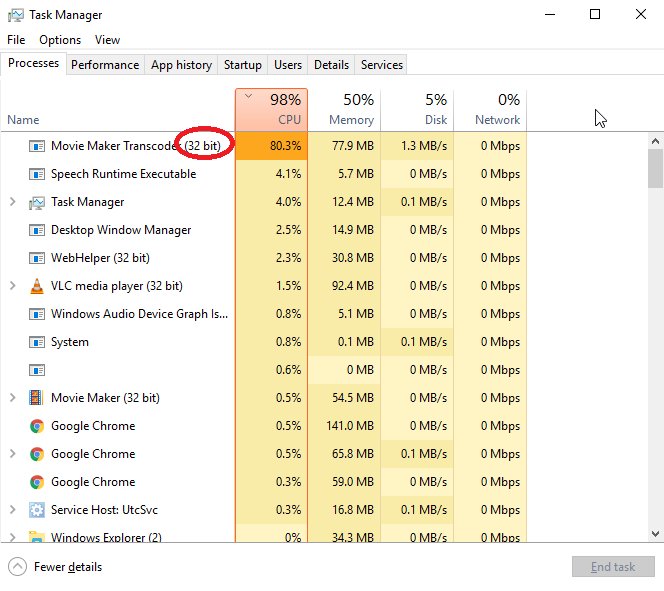Switch to the Performance tab
Image resolution: width=664 pixels, height=591 pixels.
105,65
